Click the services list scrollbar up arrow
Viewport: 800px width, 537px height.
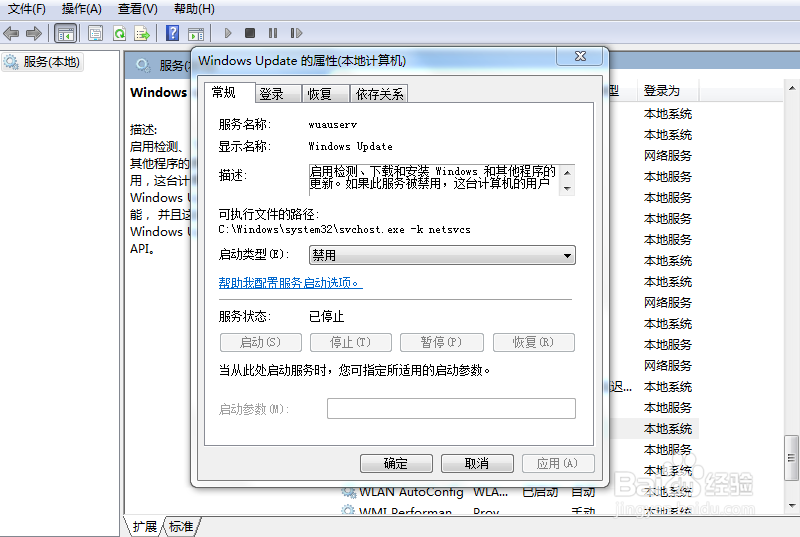[792, 89]
